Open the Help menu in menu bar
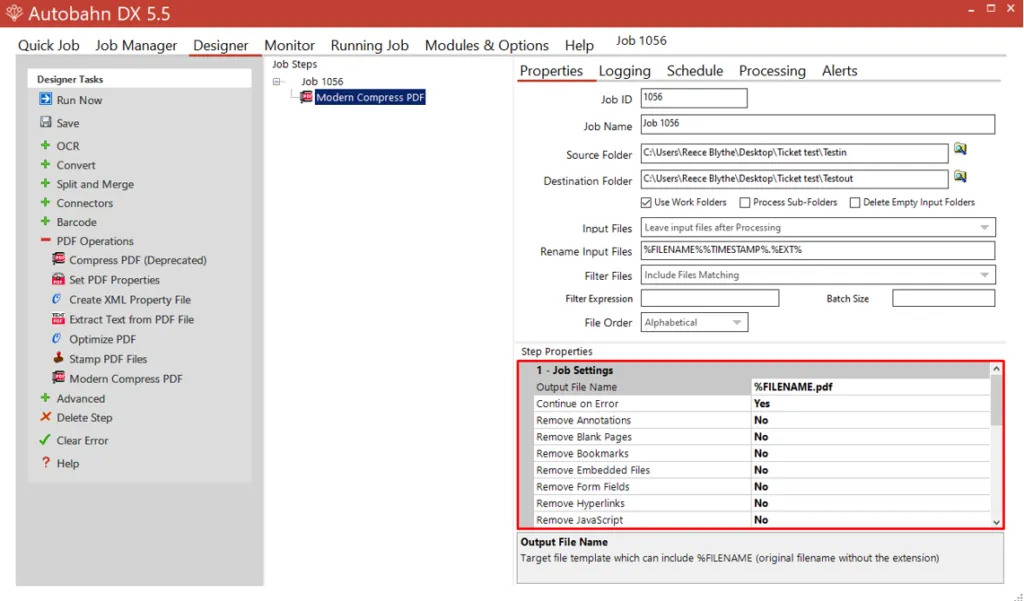Image resolution: width=1024 pixels, height=601 pixels. tap(579, 45)
